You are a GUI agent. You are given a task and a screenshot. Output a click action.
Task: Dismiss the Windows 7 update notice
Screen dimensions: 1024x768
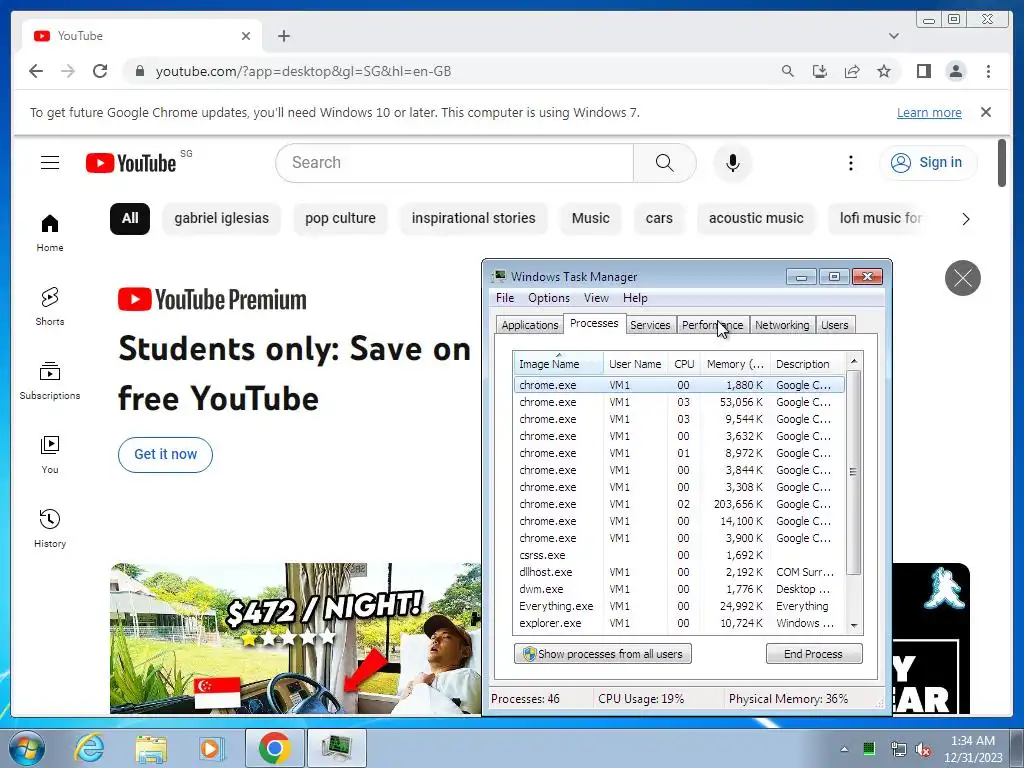pyautogui.click(x=985, y=112)
